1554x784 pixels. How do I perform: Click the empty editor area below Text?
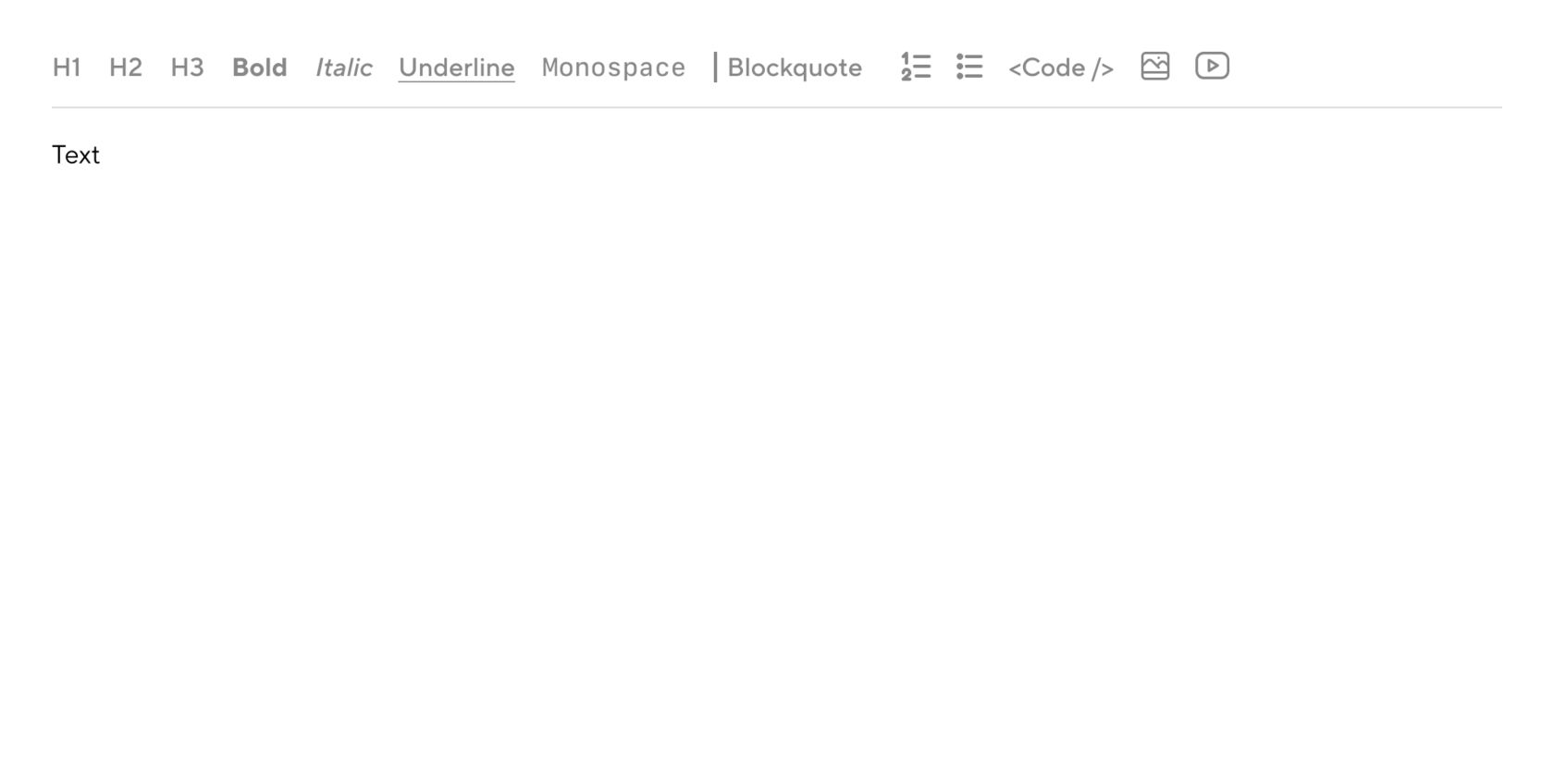point(777,462)
